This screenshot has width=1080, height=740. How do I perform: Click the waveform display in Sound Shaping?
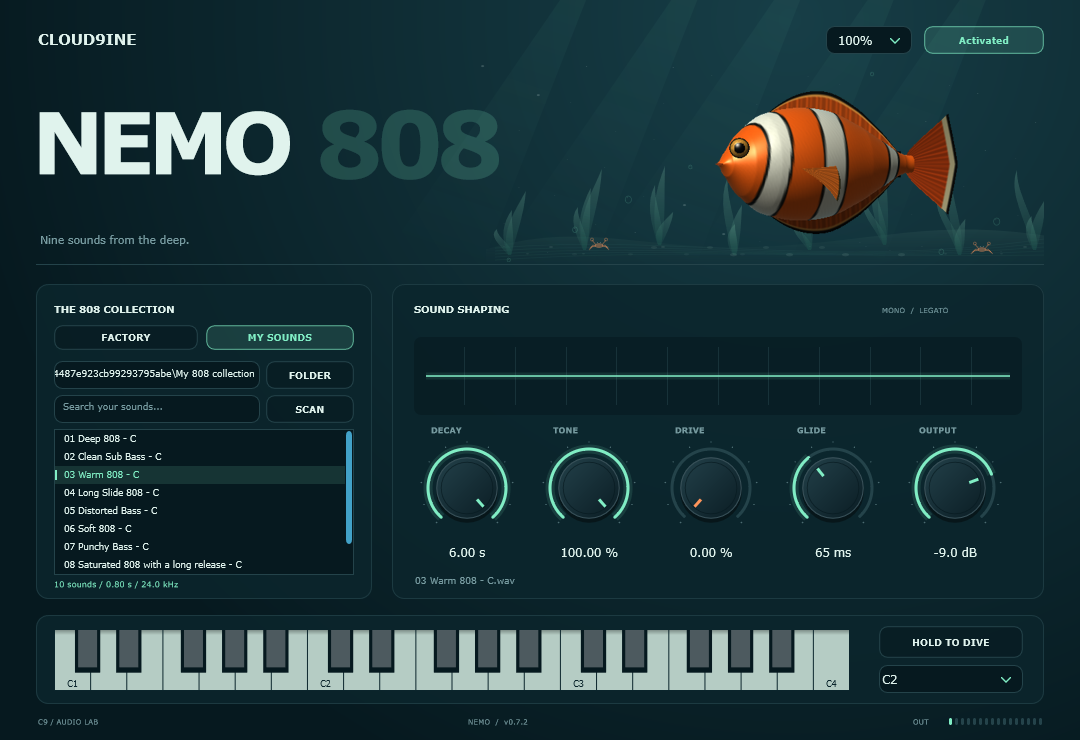coord(718,376)
